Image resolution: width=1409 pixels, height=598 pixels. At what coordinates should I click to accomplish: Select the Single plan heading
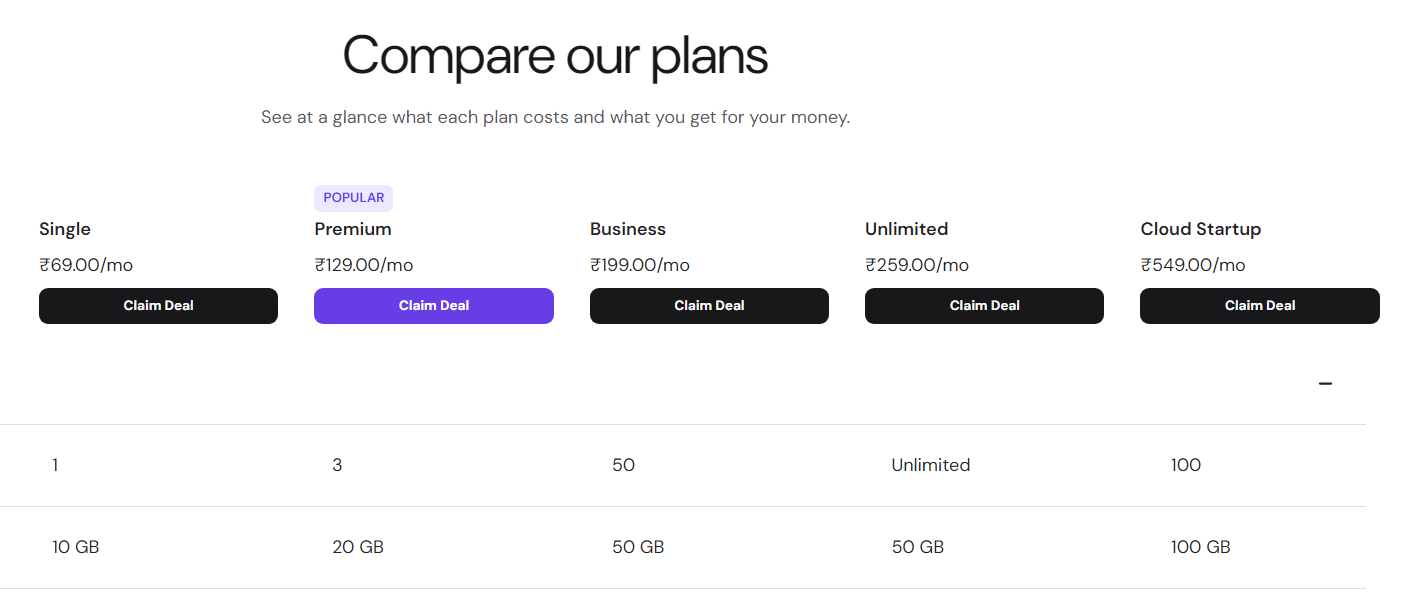[64, 229]
